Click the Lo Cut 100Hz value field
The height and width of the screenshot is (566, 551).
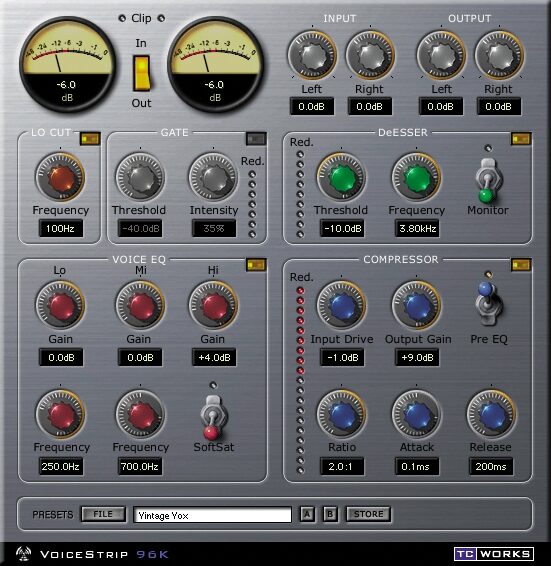pos(61,228)
